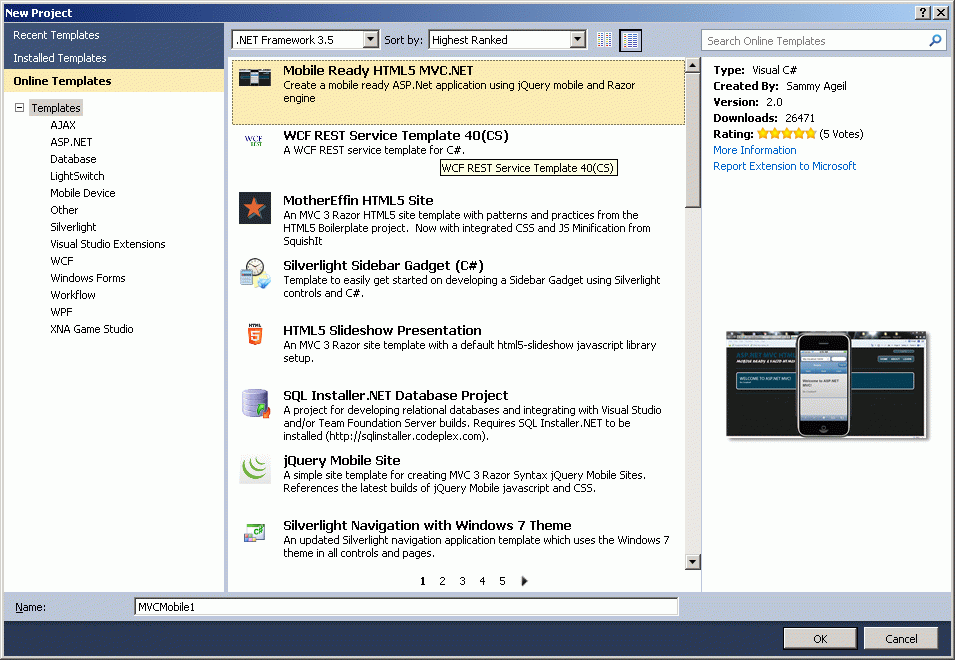This screenshot has width=955, height=660.
Task: Go to results page 2
Action: [x=442, y=581]
